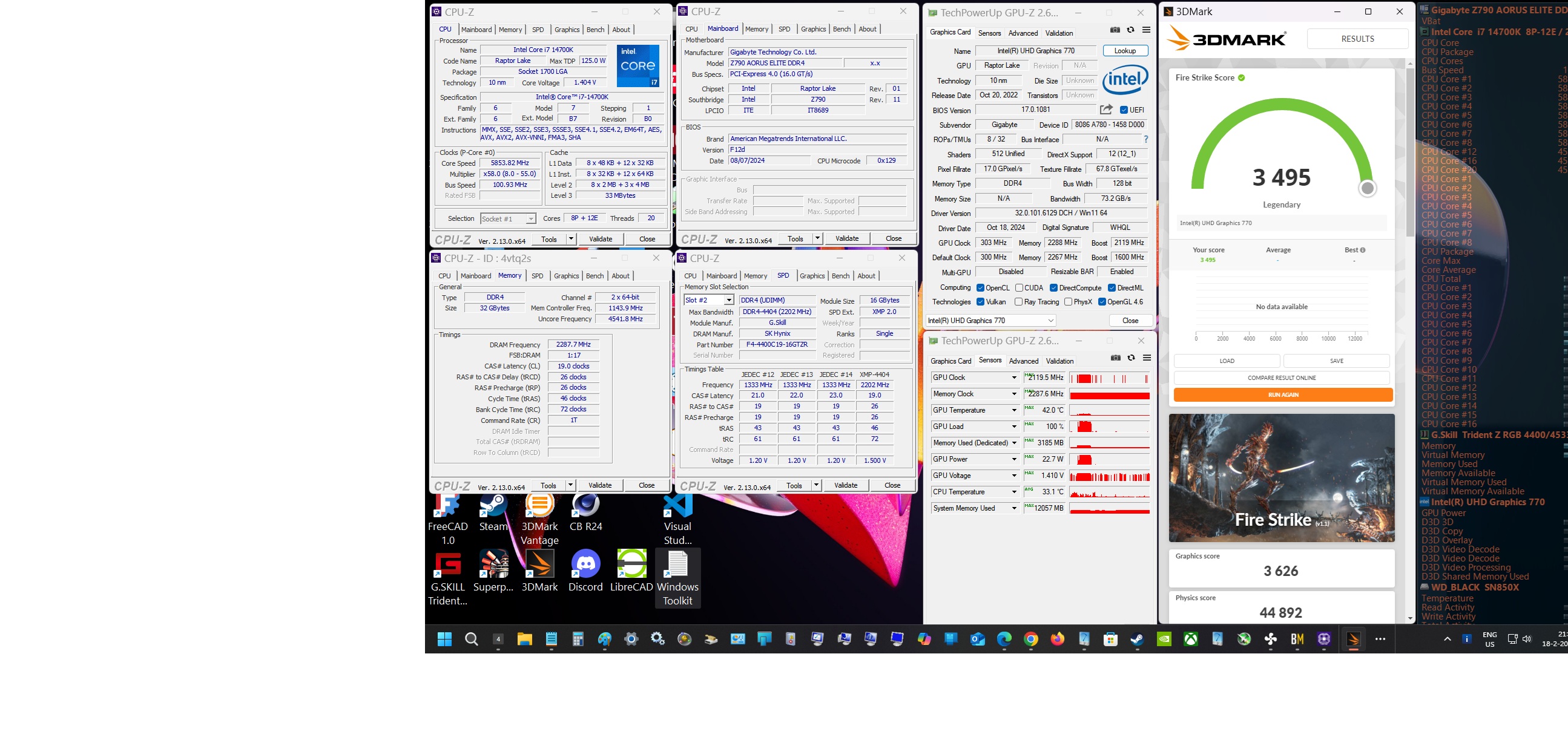This screenshot has height=746, width=1568.
Task: Open File Explorer from taskbar
Action: [525, 639]
